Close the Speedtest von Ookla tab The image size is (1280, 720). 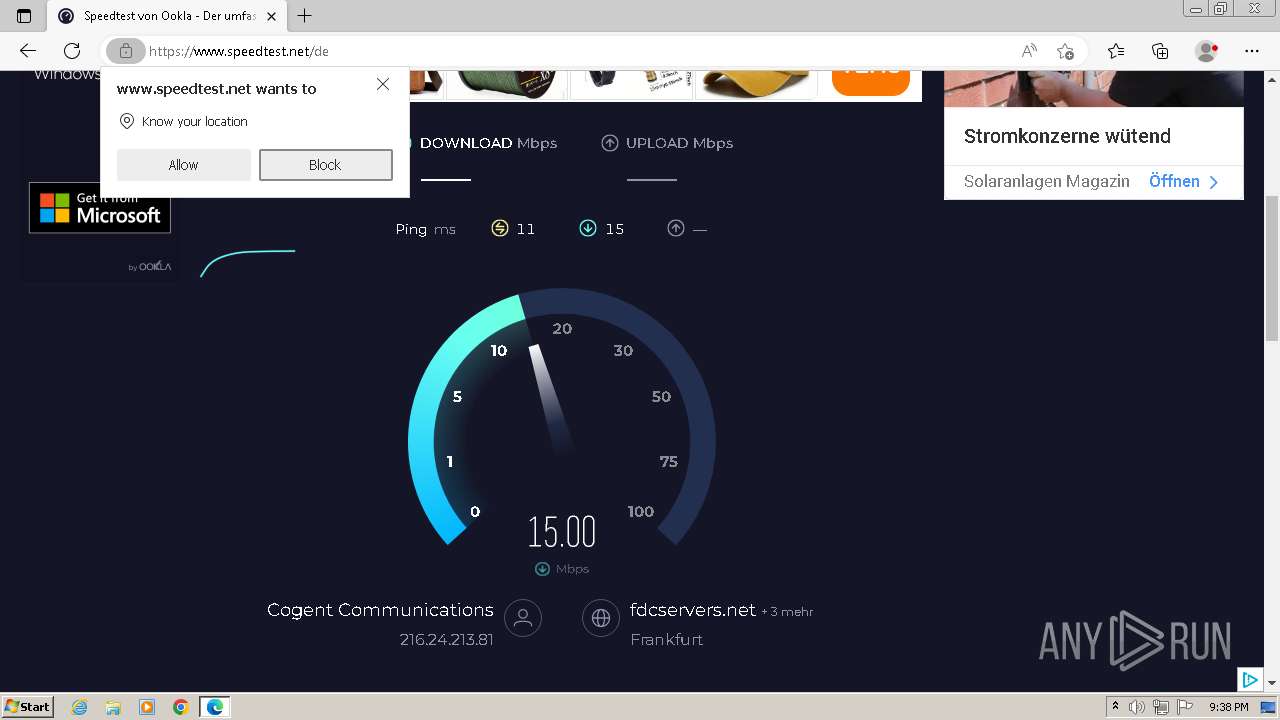click(271, 16)
